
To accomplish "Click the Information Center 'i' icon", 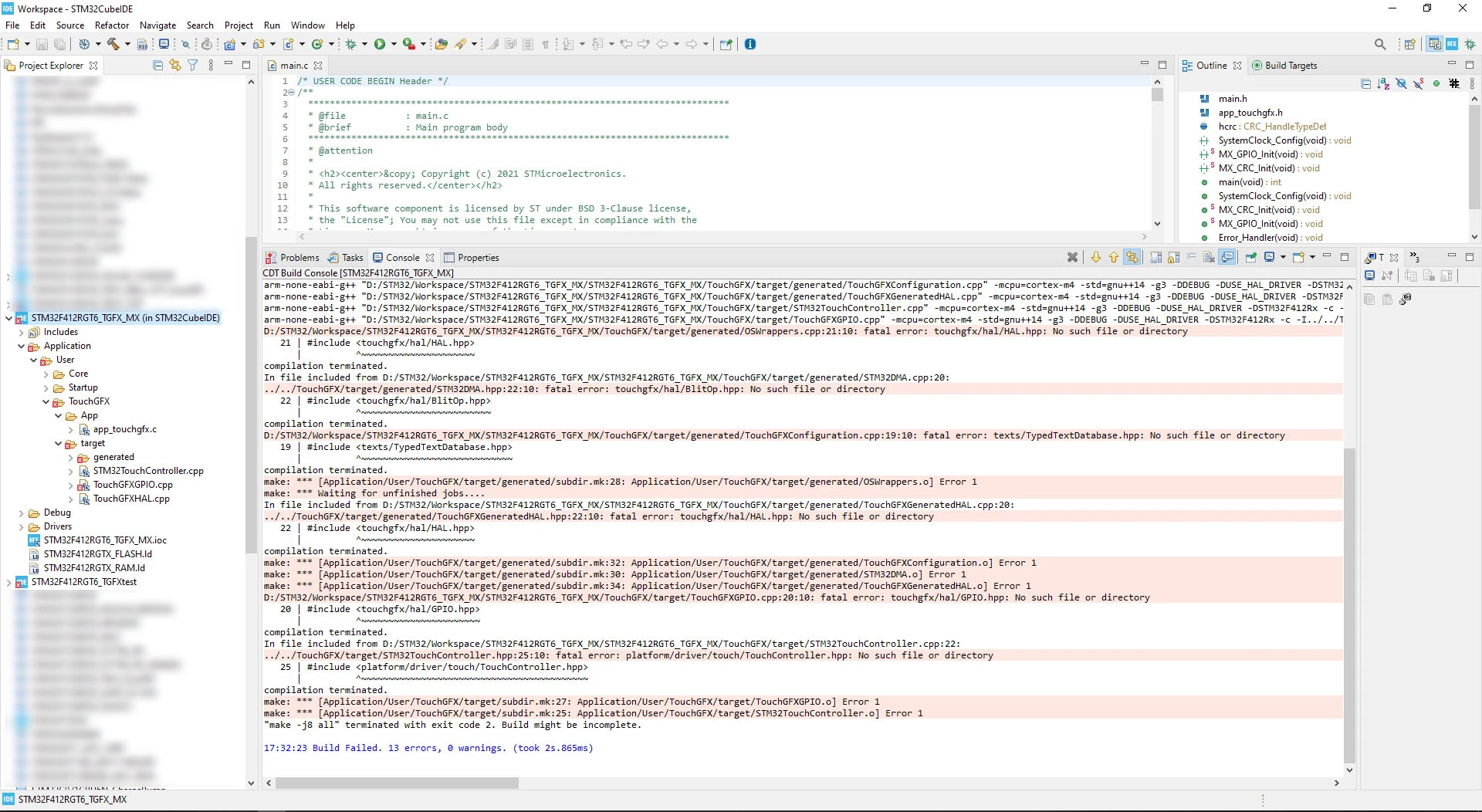I will [750, 44].
